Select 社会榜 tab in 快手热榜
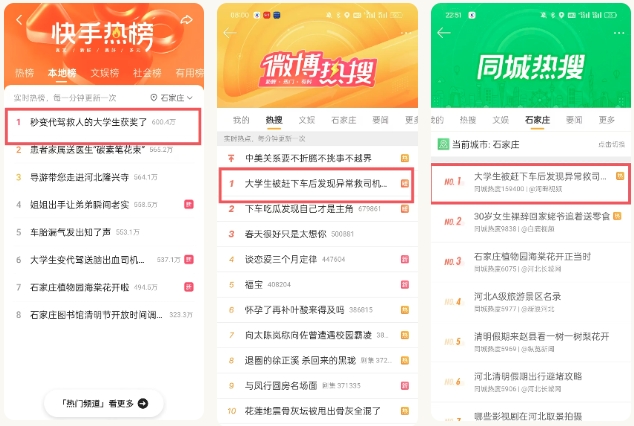634x426 pixels. [x=147, y=73]
